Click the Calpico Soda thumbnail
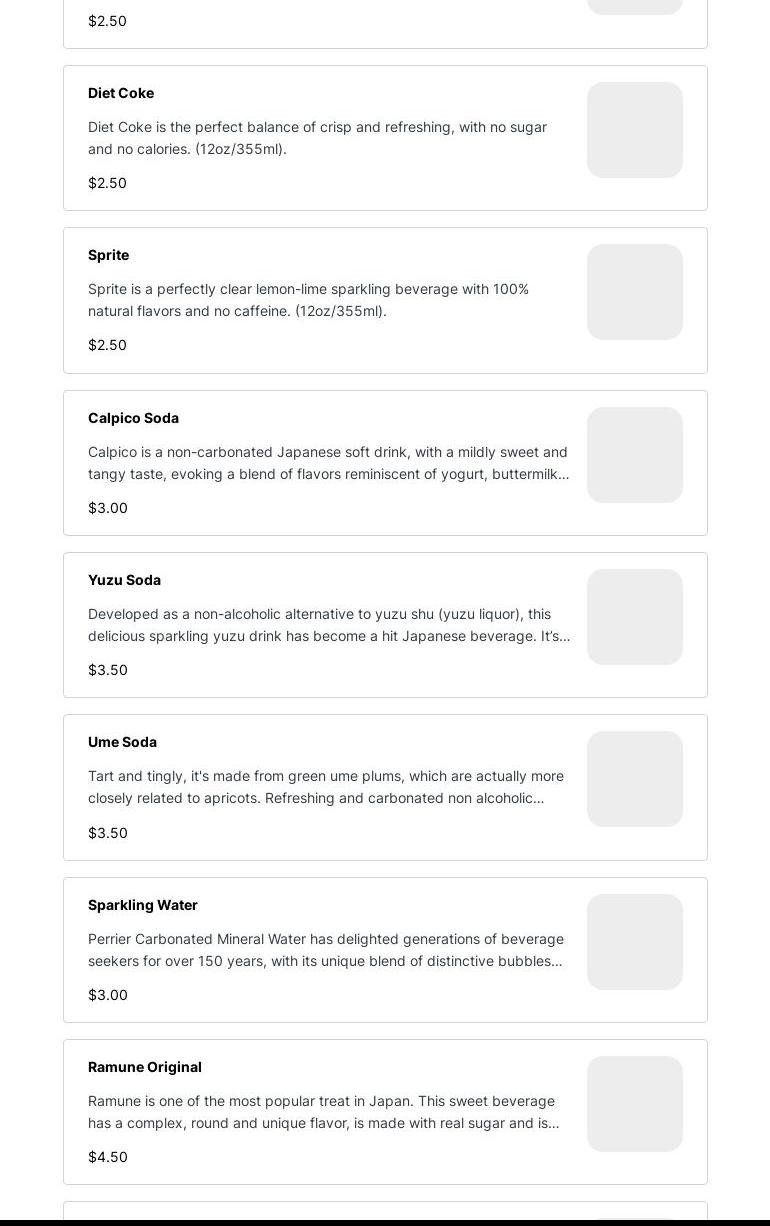The height and width of the screenshot is (1226, 770). [x=635, y=455]
